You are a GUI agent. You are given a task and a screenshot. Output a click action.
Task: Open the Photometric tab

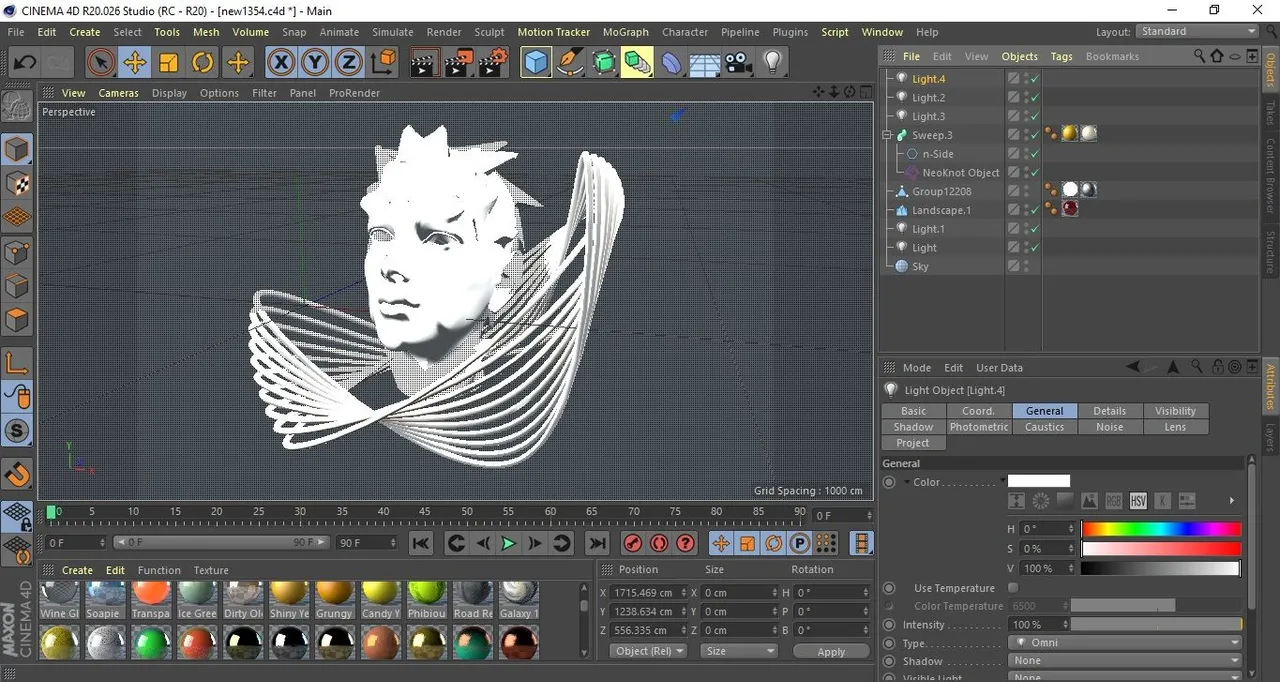click(979, 427)
